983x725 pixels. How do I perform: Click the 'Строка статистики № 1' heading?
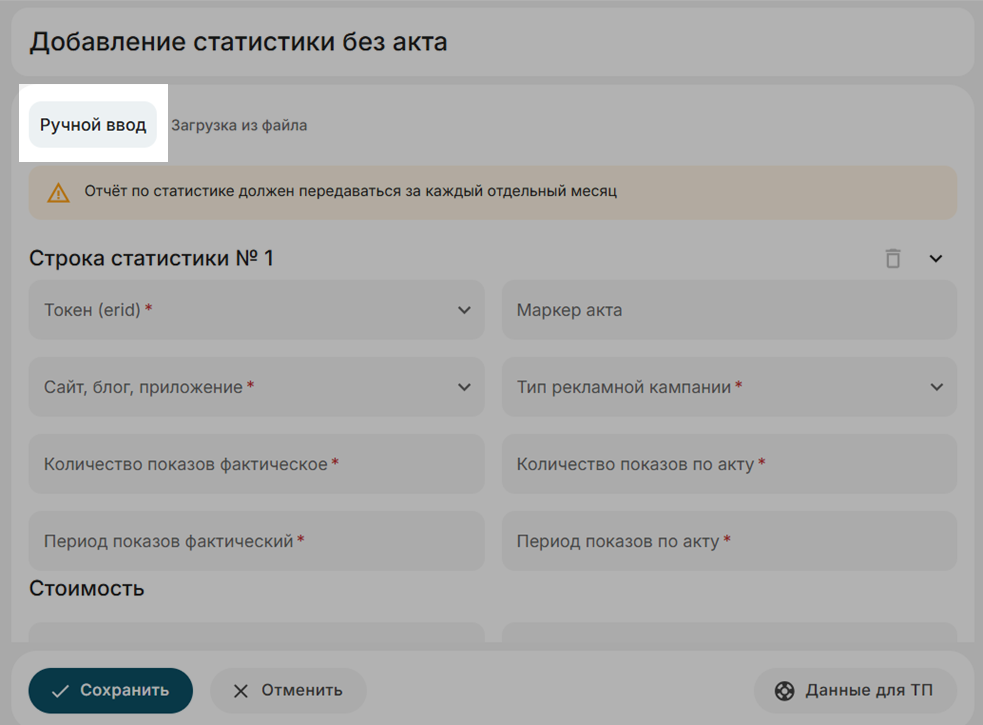click(152, 259)
